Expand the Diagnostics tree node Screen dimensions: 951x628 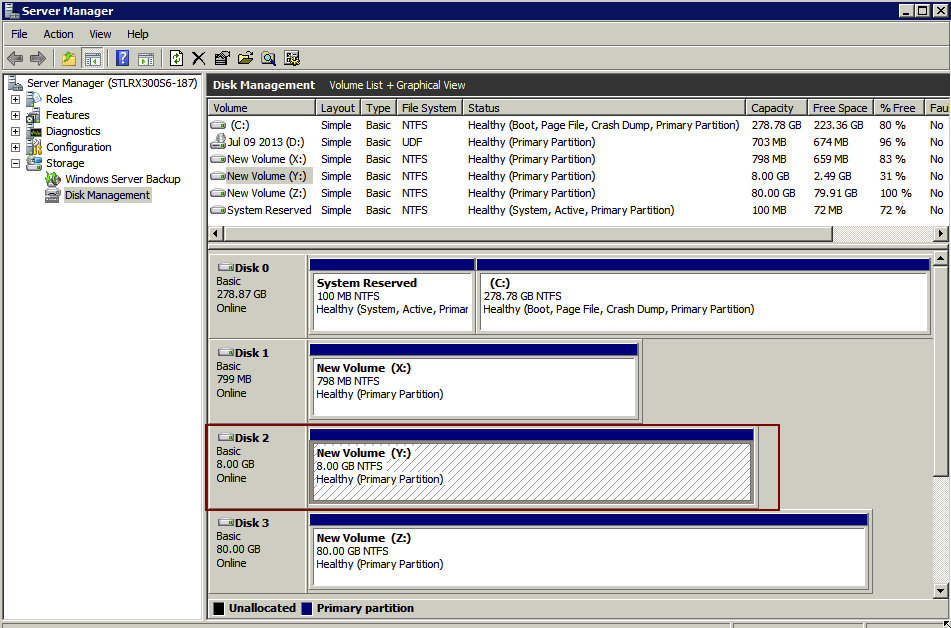(x=15, y=131)
